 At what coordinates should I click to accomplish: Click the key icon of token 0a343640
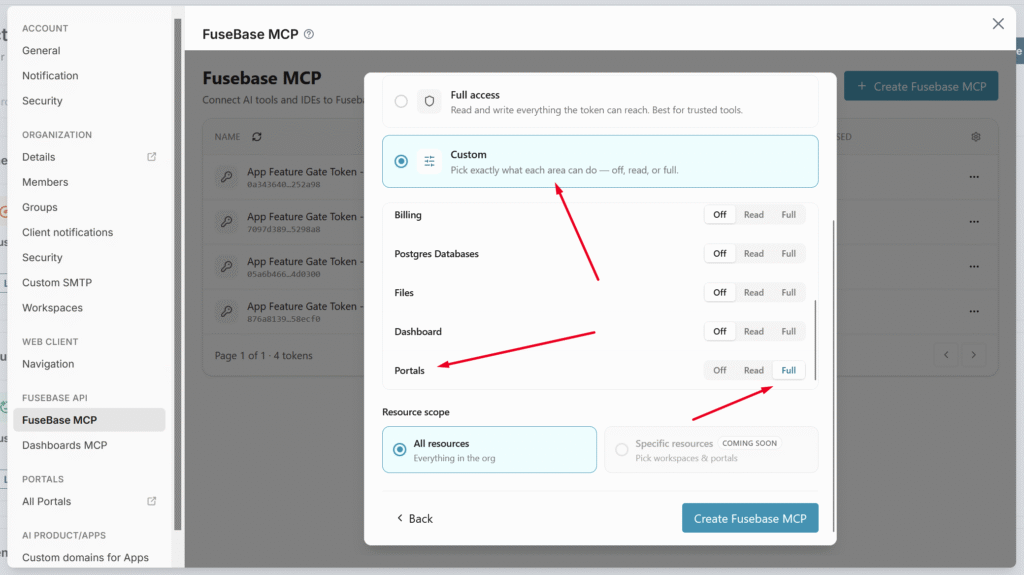coord(227,177)
